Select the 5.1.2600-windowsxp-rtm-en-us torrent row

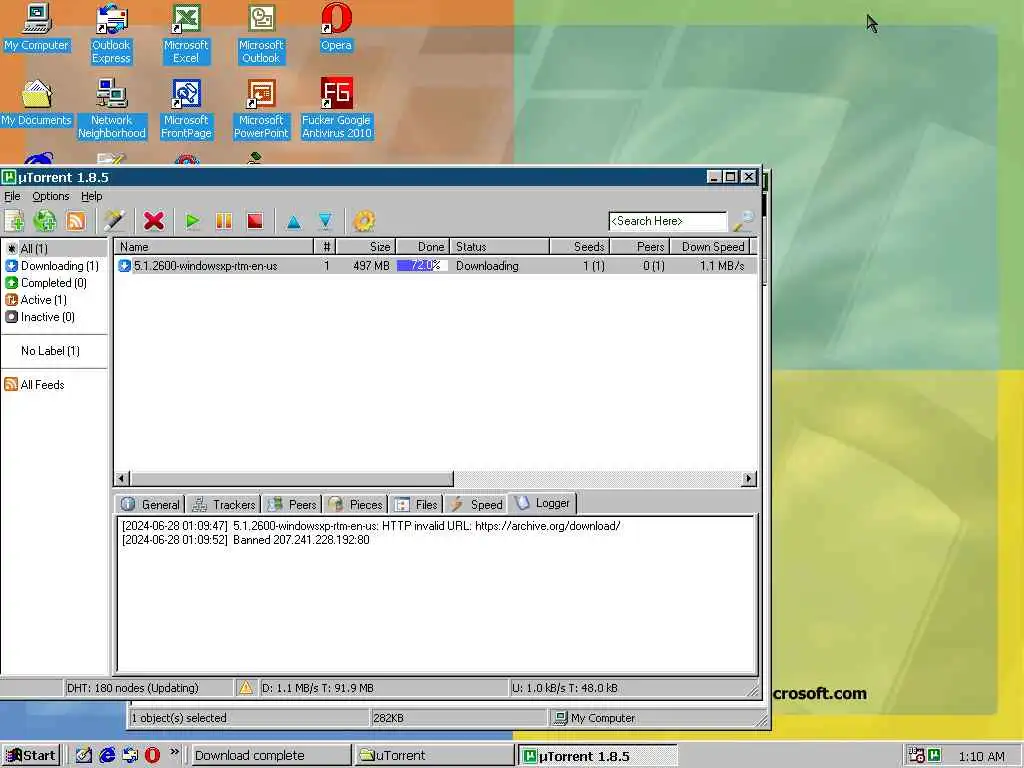pyautogui.click(x=436, y=266)
